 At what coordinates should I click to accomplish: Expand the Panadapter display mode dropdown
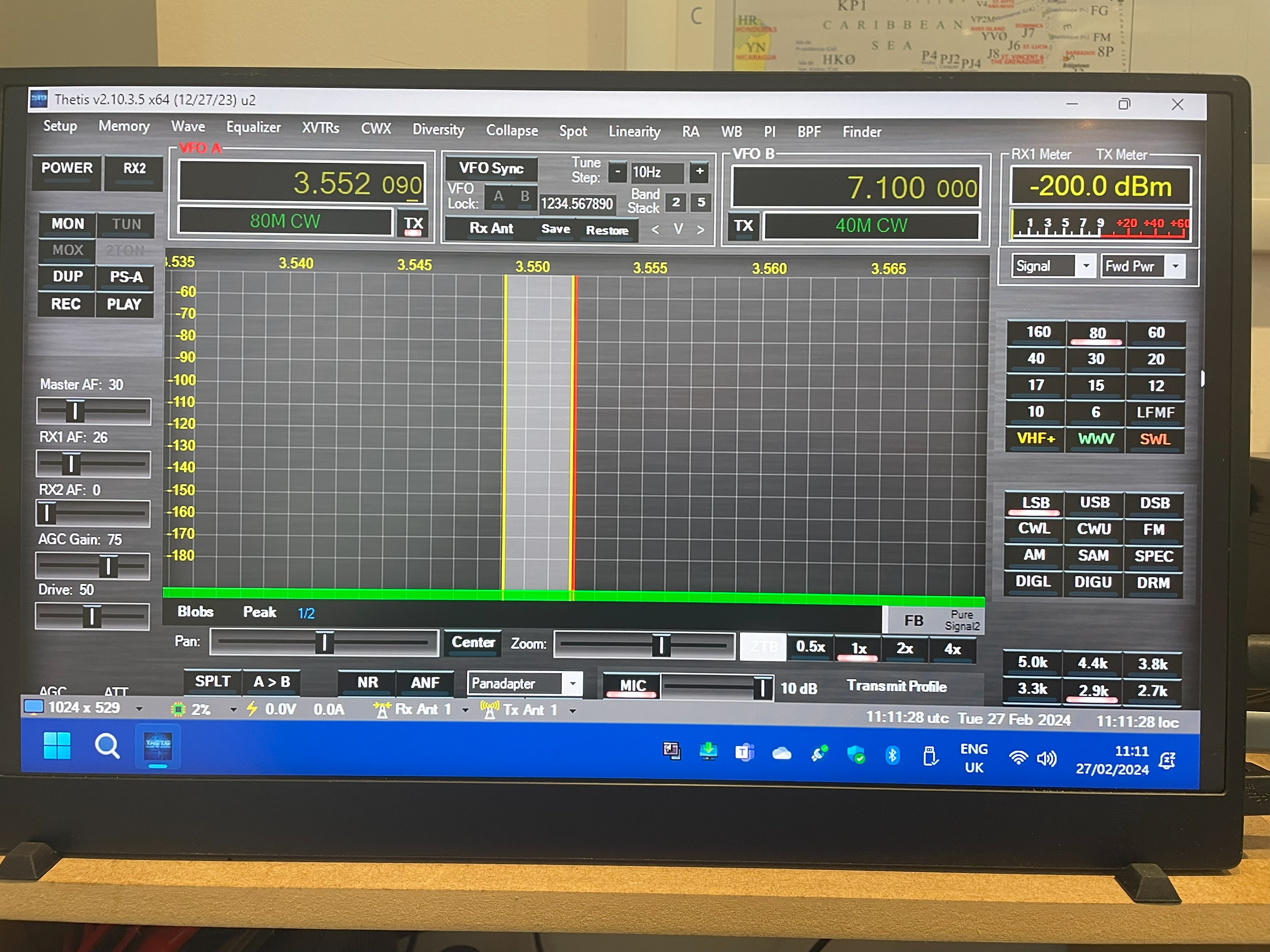pyautogui.click(x=572, y=683)
